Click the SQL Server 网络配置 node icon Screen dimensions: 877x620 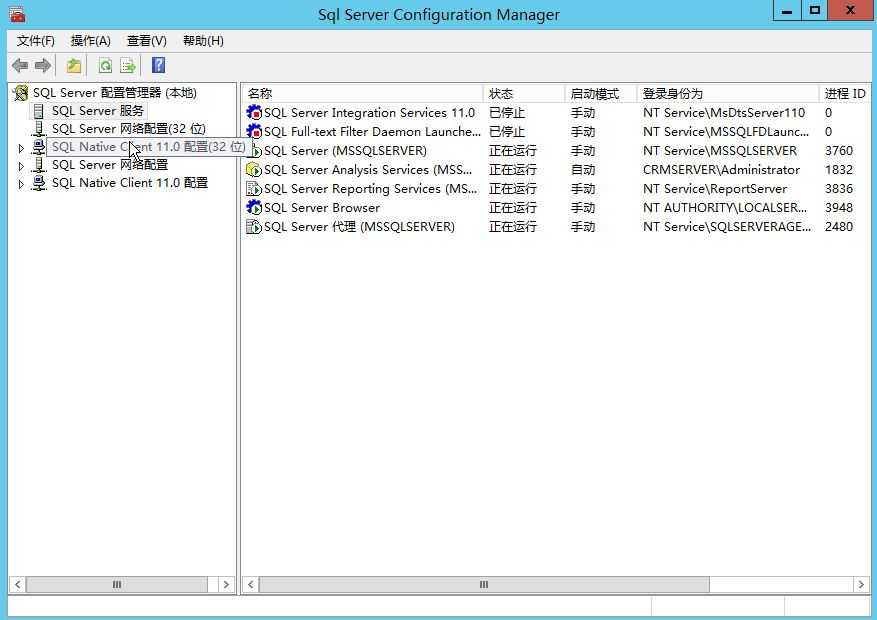point(39,165)
